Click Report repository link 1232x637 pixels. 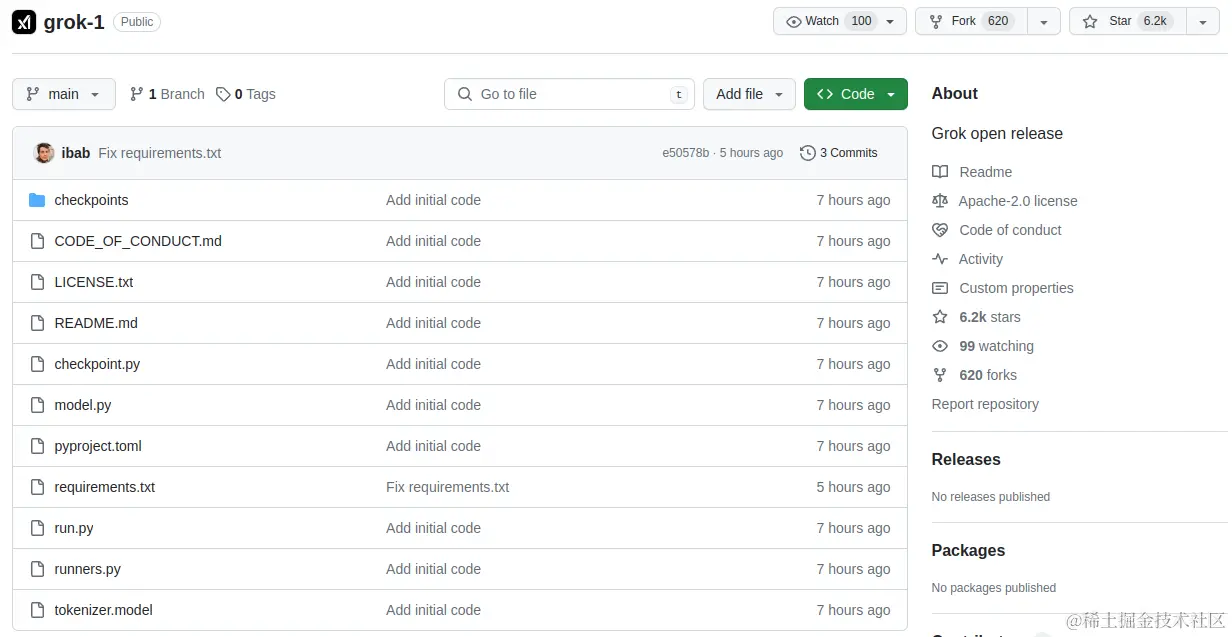[x=985, y=404]
